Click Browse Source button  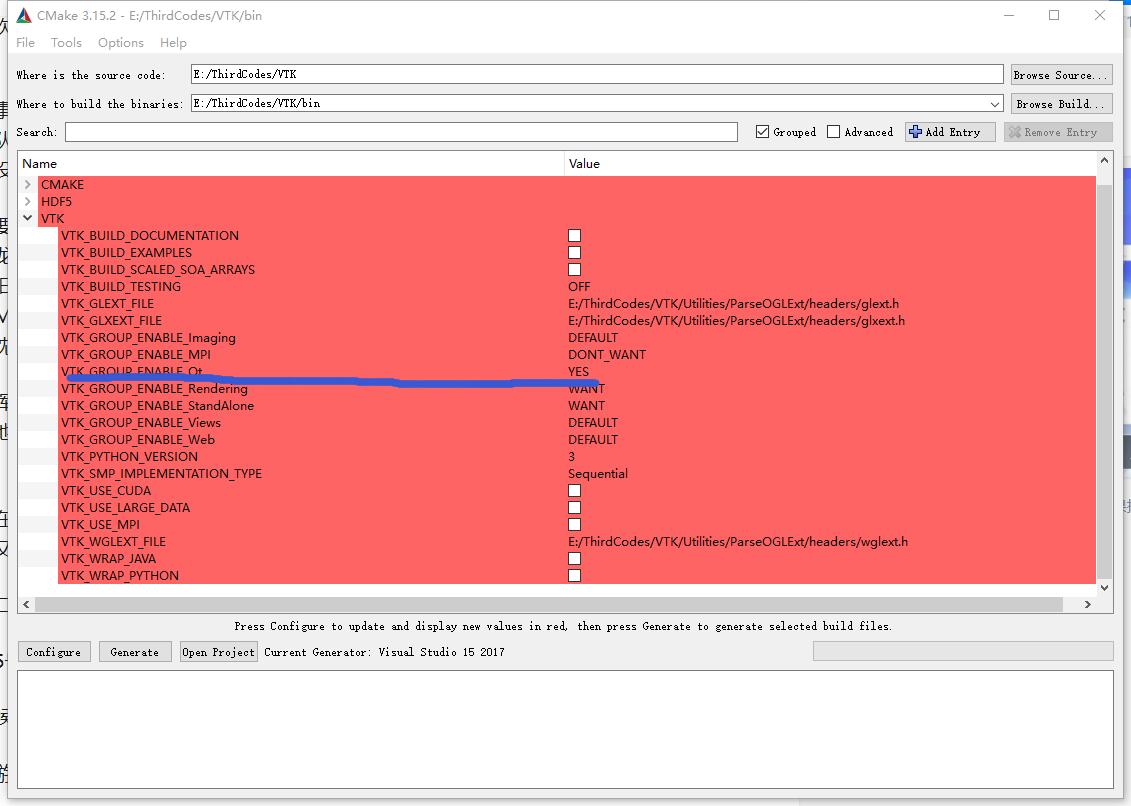coord(1061,75)
